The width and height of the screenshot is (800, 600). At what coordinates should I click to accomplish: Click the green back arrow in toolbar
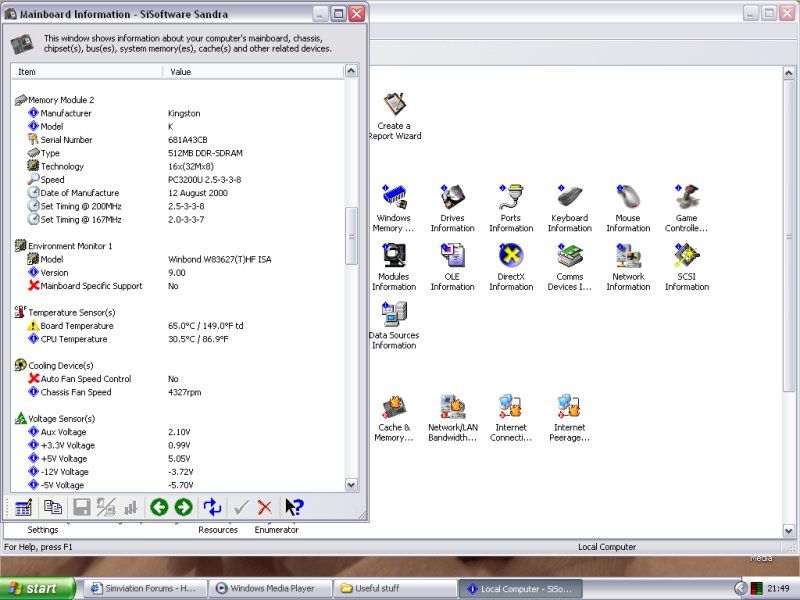coord(159,508)
